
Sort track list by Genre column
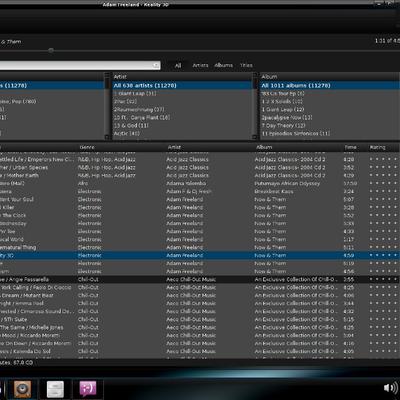click(87, 147)
